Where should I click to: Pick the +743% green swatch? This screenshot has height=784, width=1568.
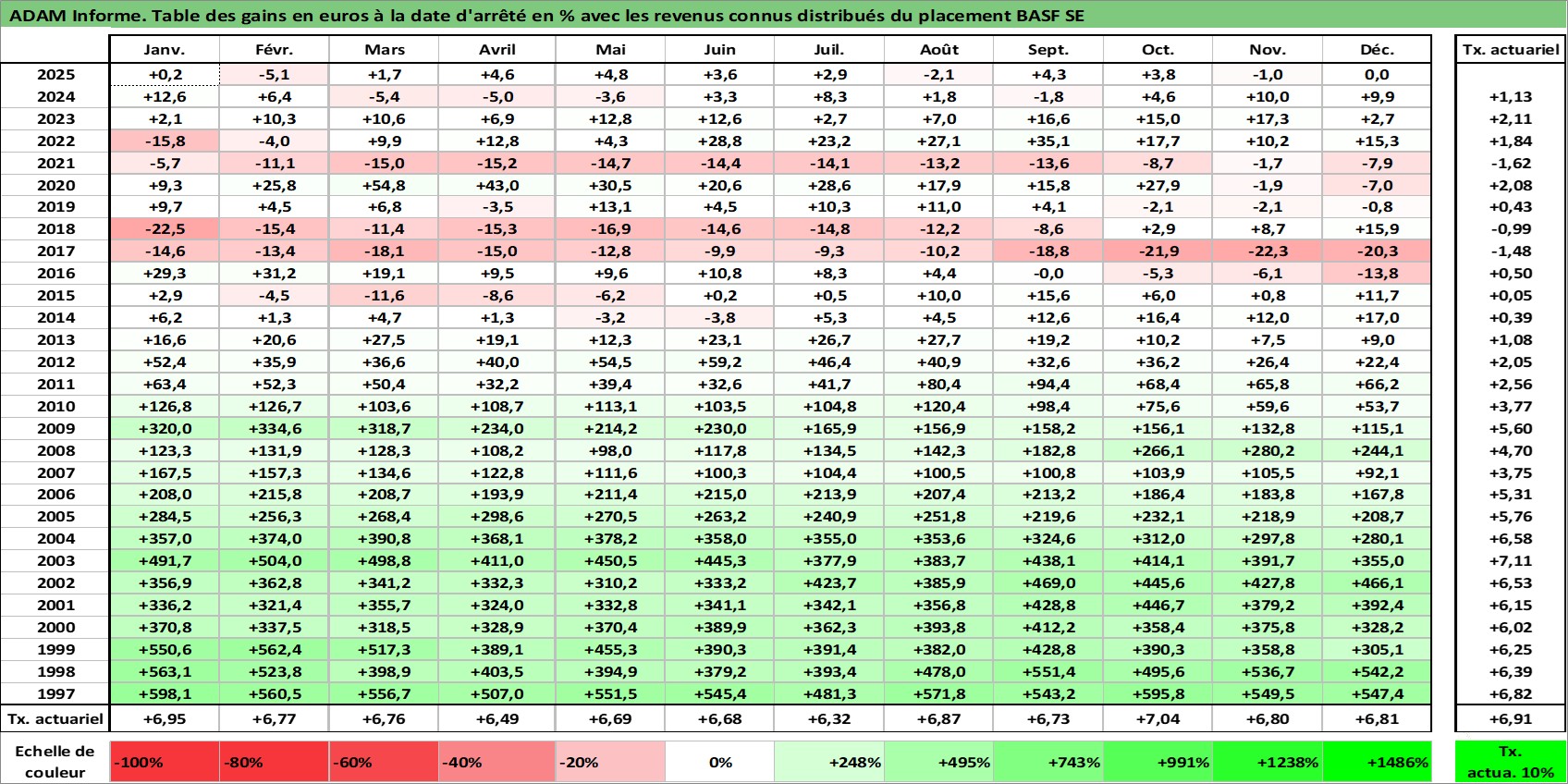tap(1048, 762)
